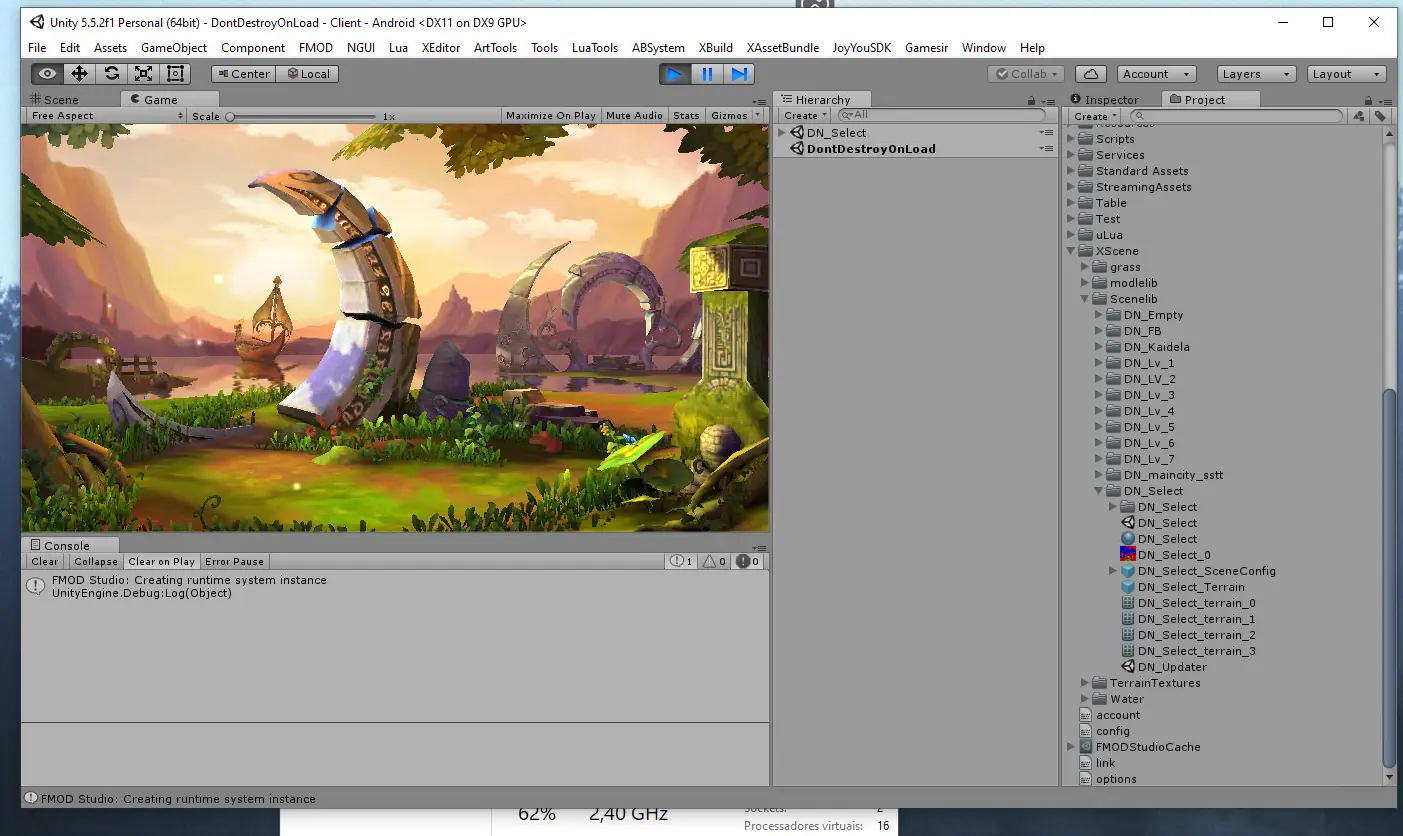Click the Project search field
Viewport: 1403px width, 836px height.
(1234, 116)
